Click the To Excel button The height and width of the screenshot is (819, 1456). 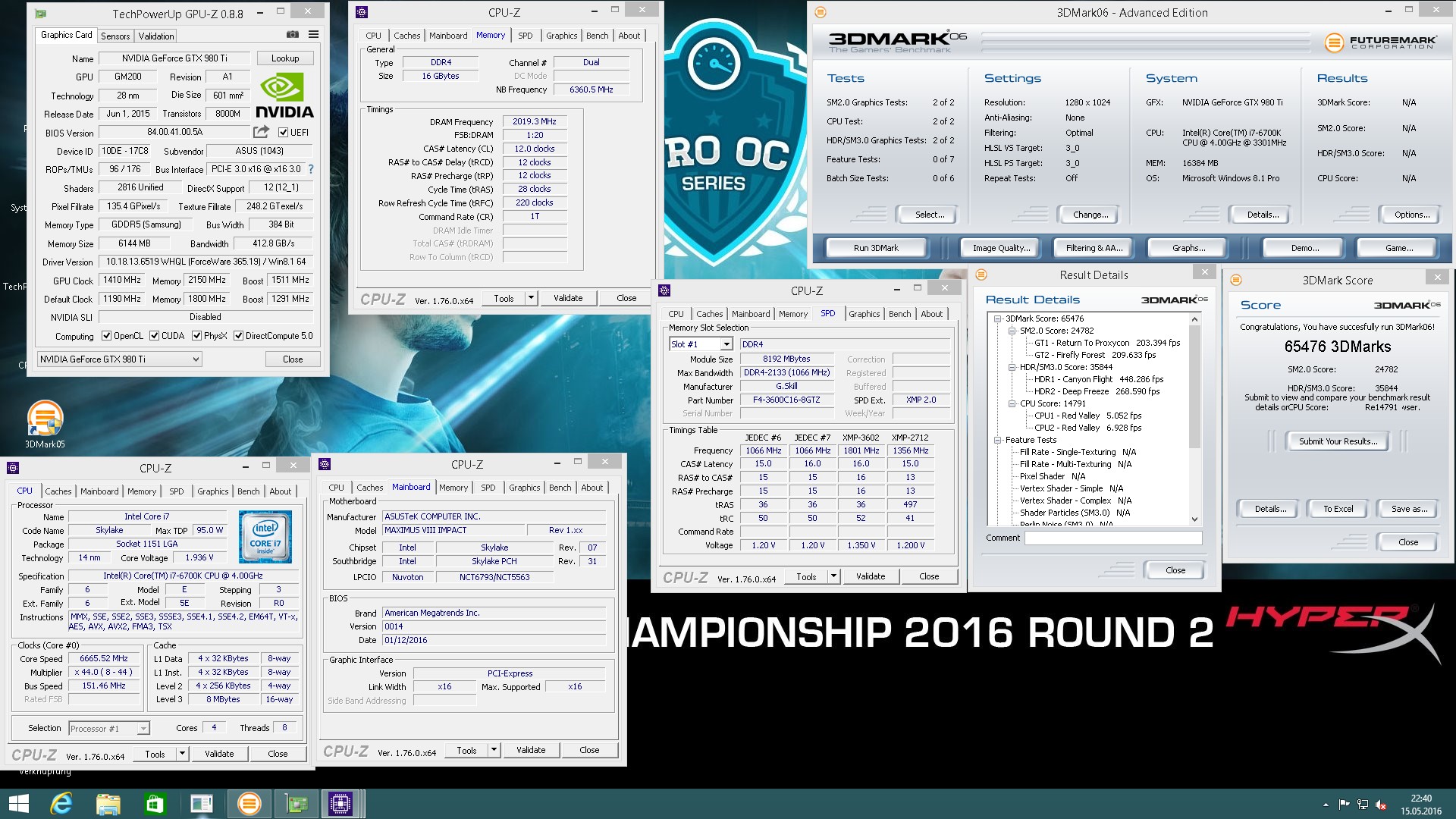click(x=1338, y=509)
